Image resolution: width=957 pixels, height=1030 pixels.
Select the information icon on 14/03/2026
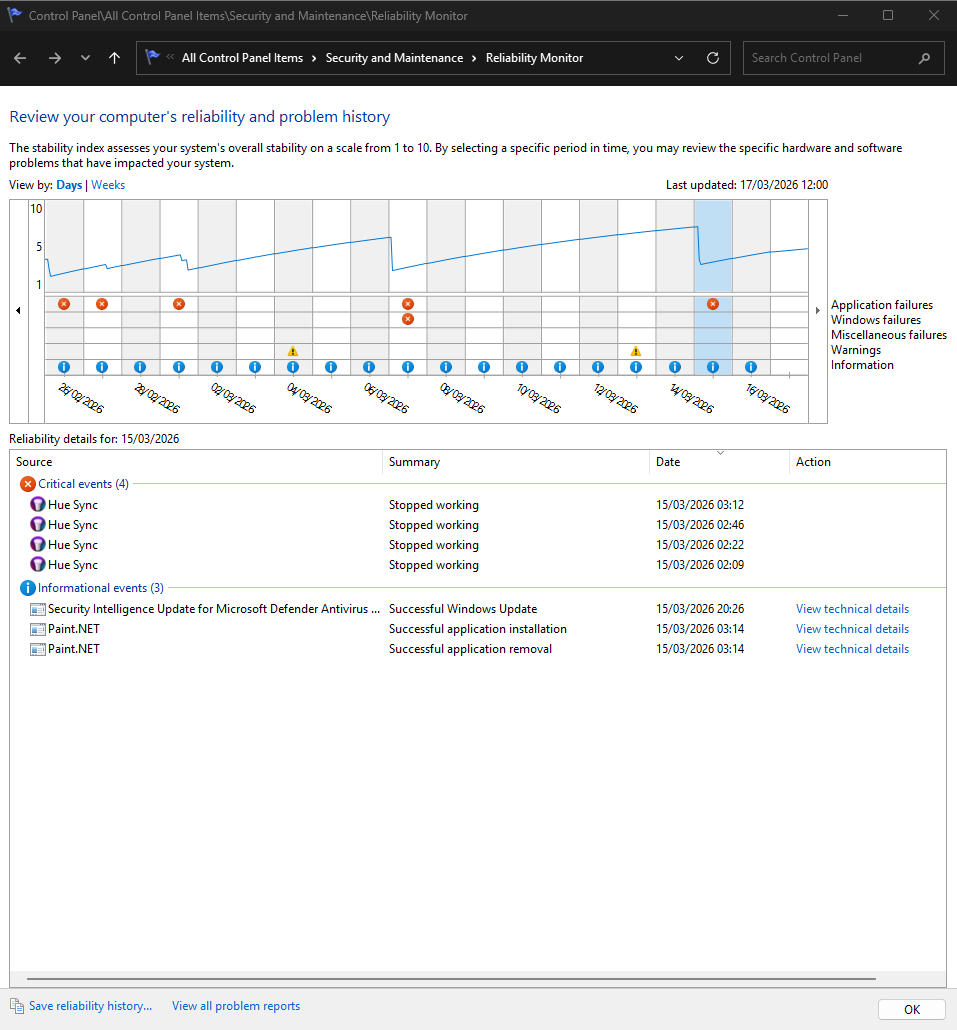tap(675, 367)
